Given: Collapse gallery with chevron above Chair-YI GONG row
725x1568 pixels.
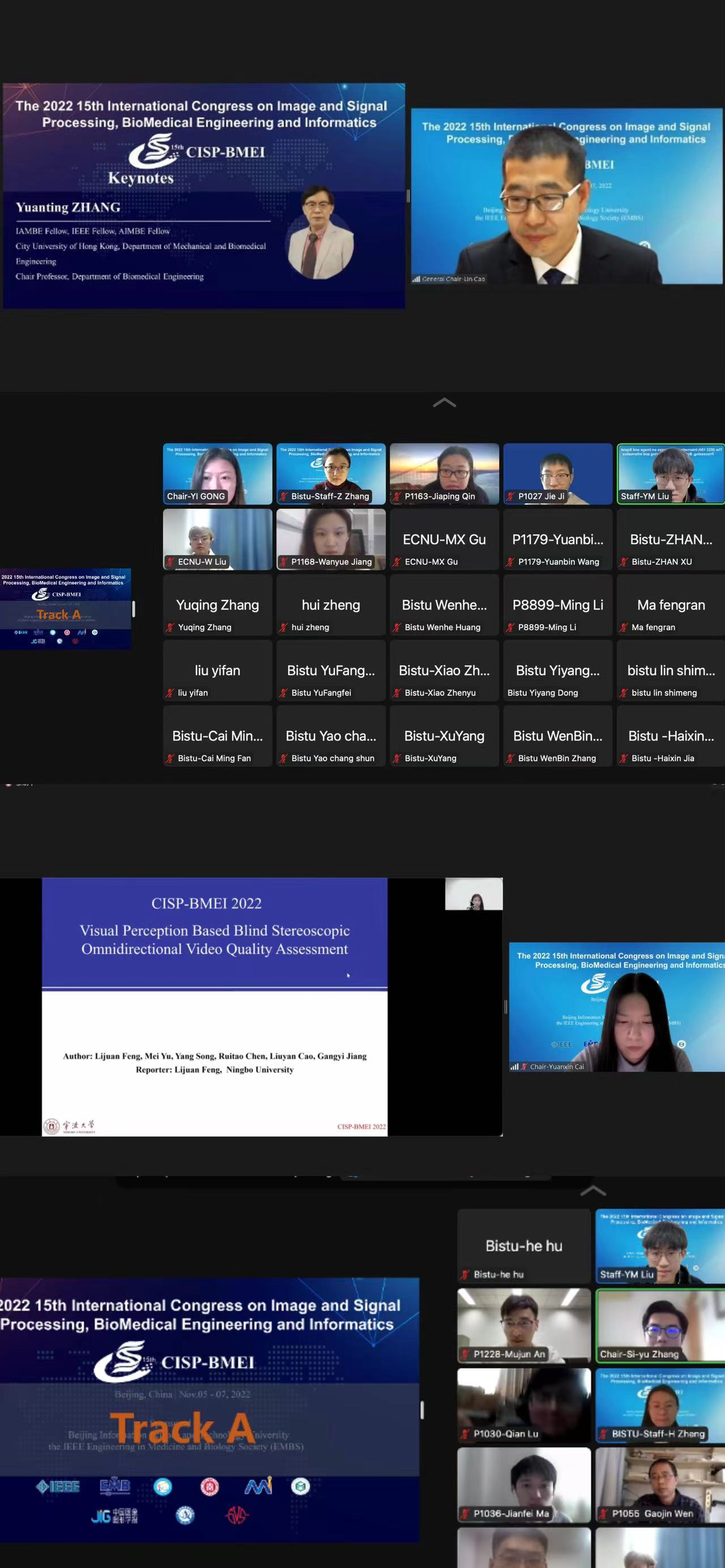Looking at the screenshot, I should coord(444,402).
